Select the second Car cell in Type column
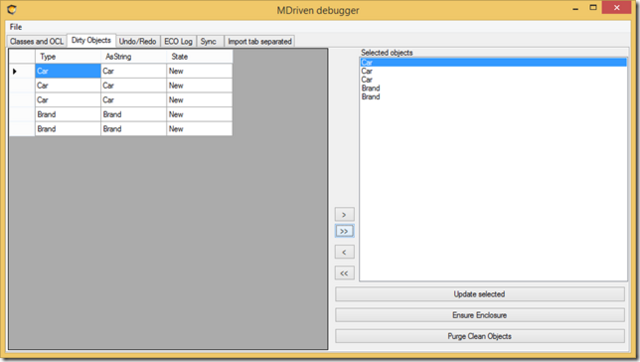The width and height of the screenshot is (640, 362). (68, 85)
